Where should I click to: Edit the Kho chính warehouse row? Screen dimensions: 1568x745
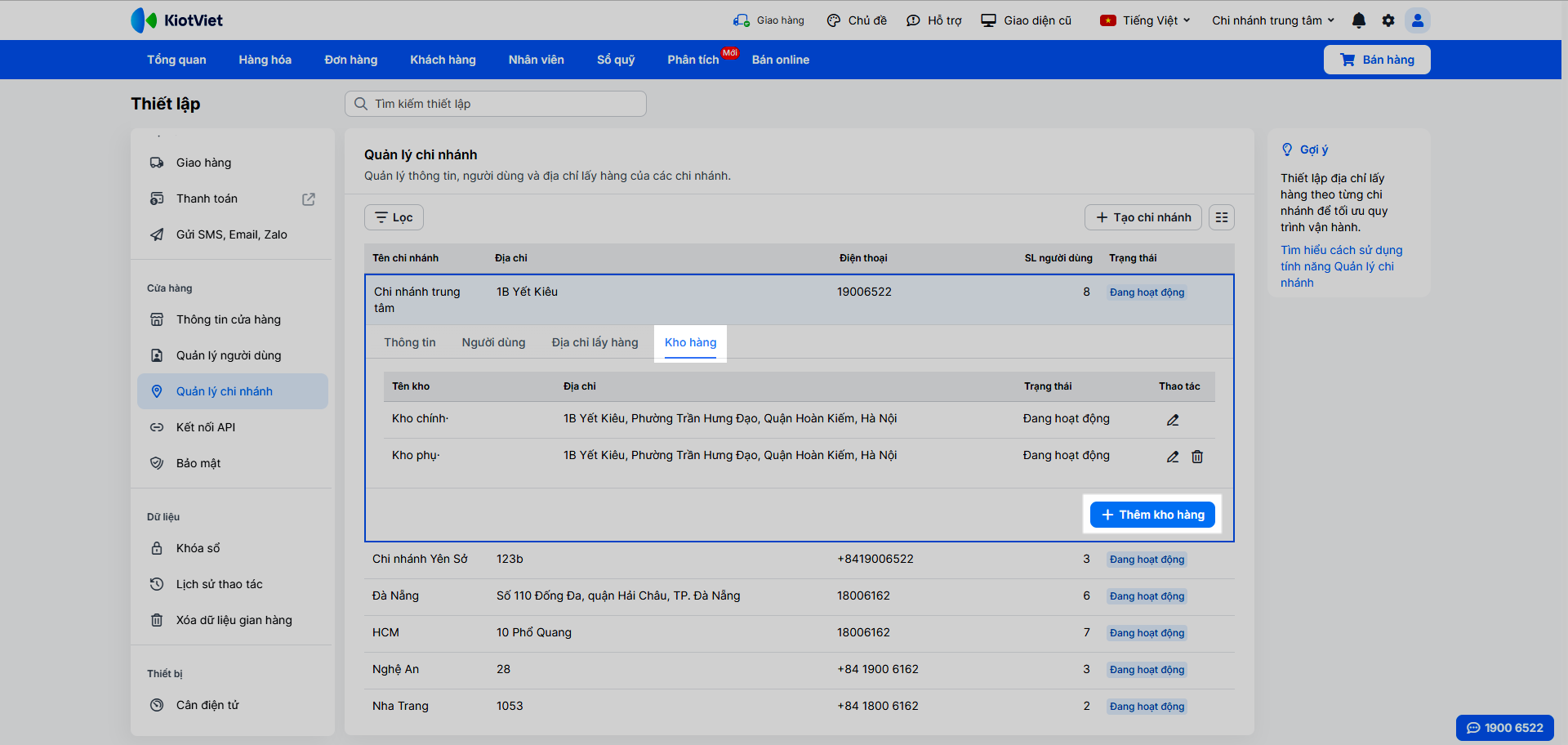(x=1172, y=420)
